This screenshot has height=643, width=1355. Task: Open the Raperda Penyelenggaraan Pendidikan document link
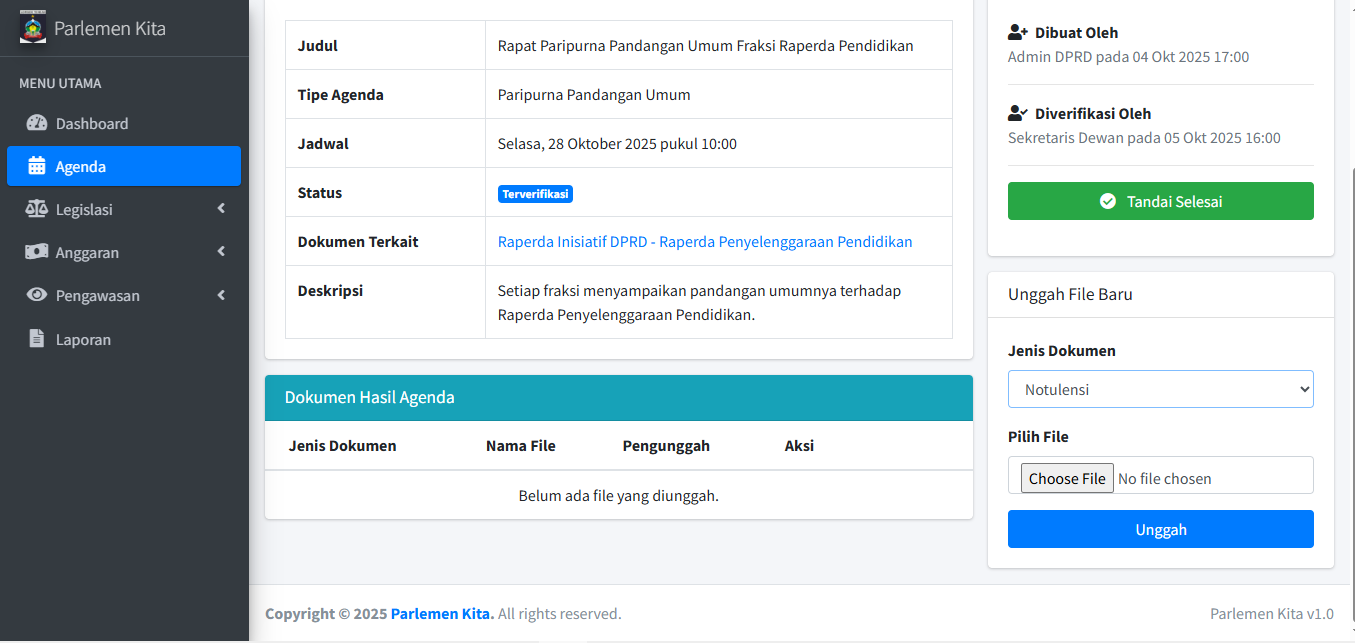[x=705, y=242]
